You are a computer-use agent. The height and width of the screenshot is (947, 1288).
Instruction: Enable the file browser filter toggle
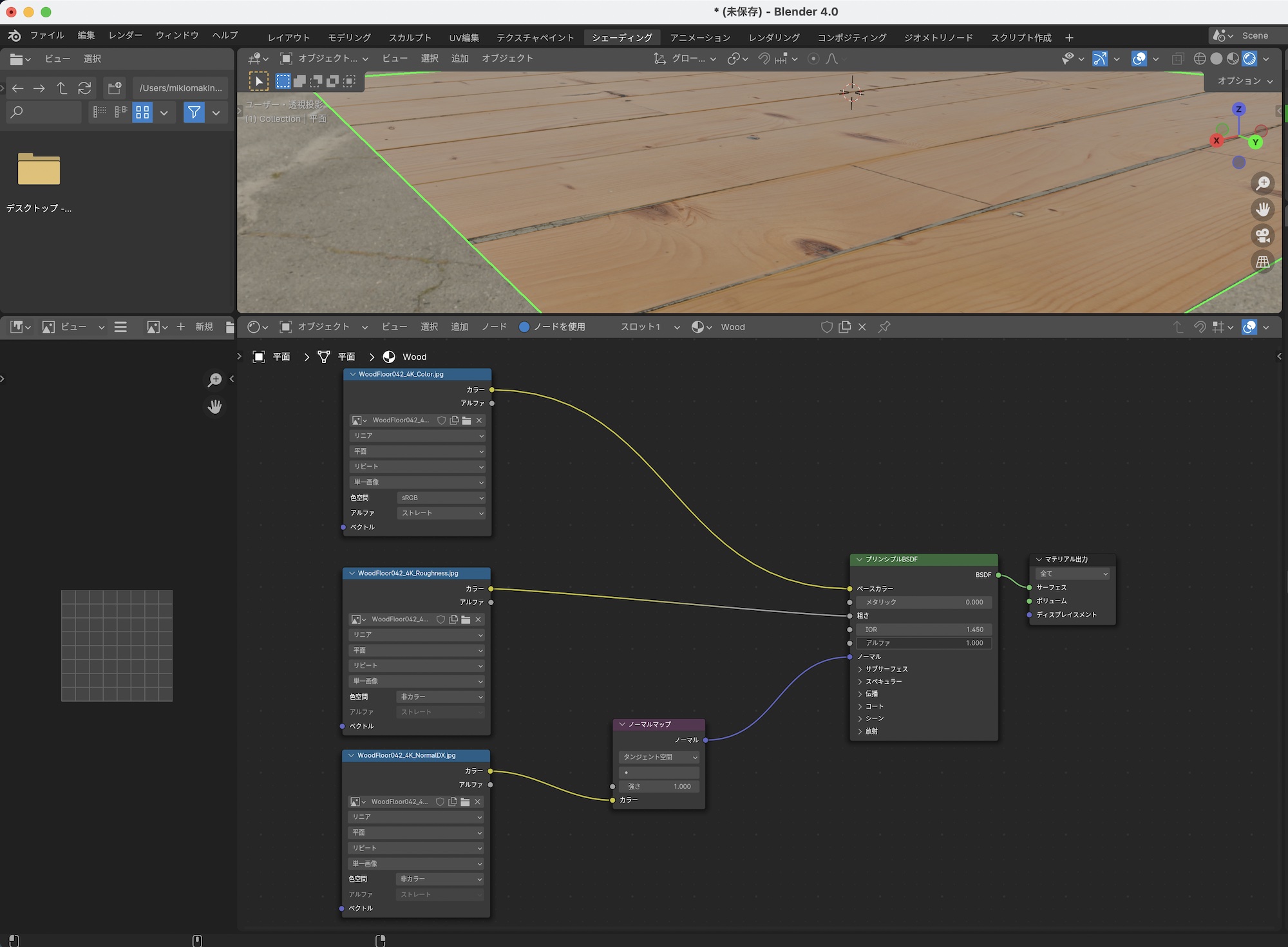194,113
